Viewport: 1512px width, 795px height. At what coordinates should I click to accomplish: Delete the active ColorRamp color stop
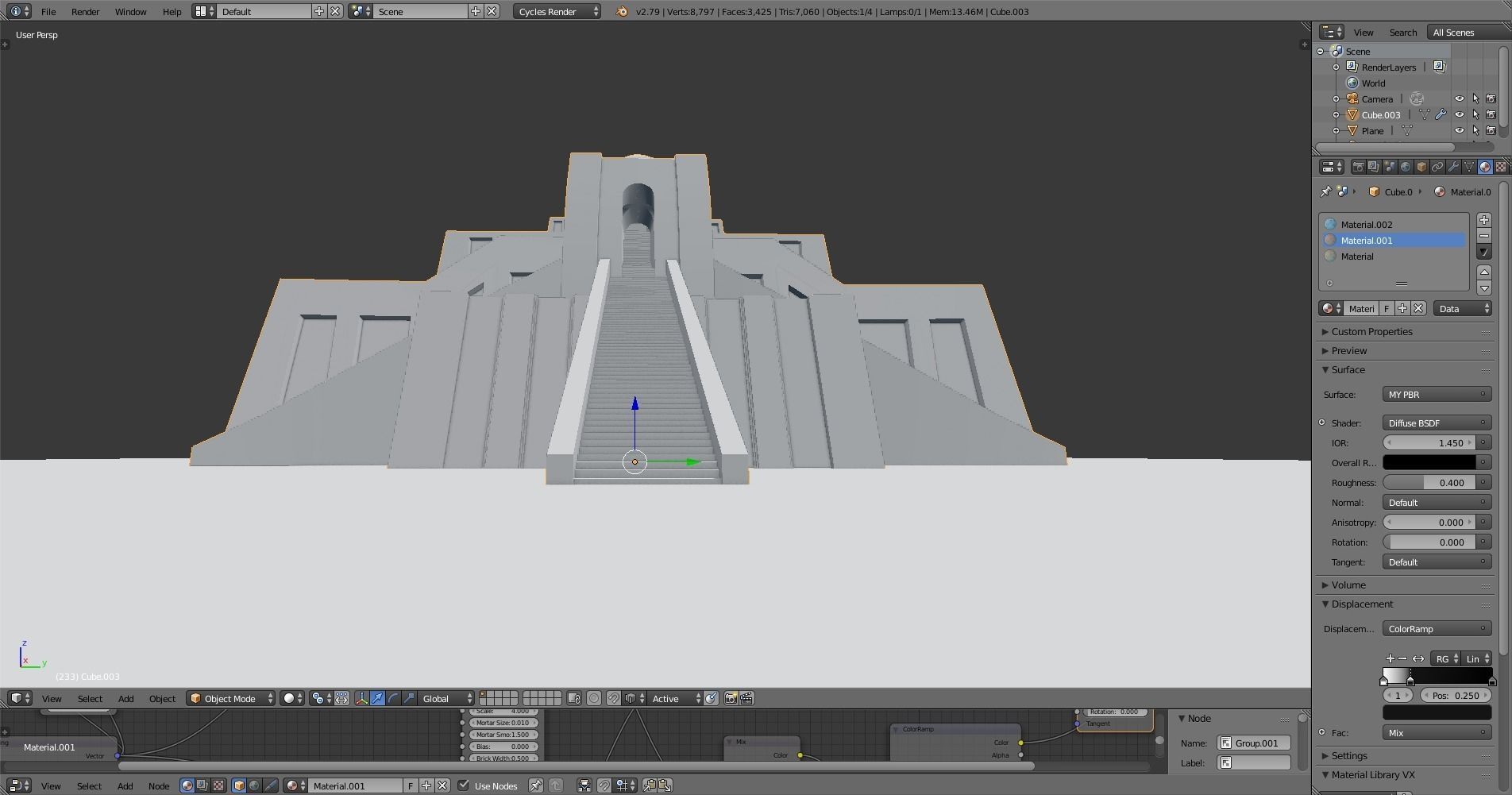(1402, 658)
